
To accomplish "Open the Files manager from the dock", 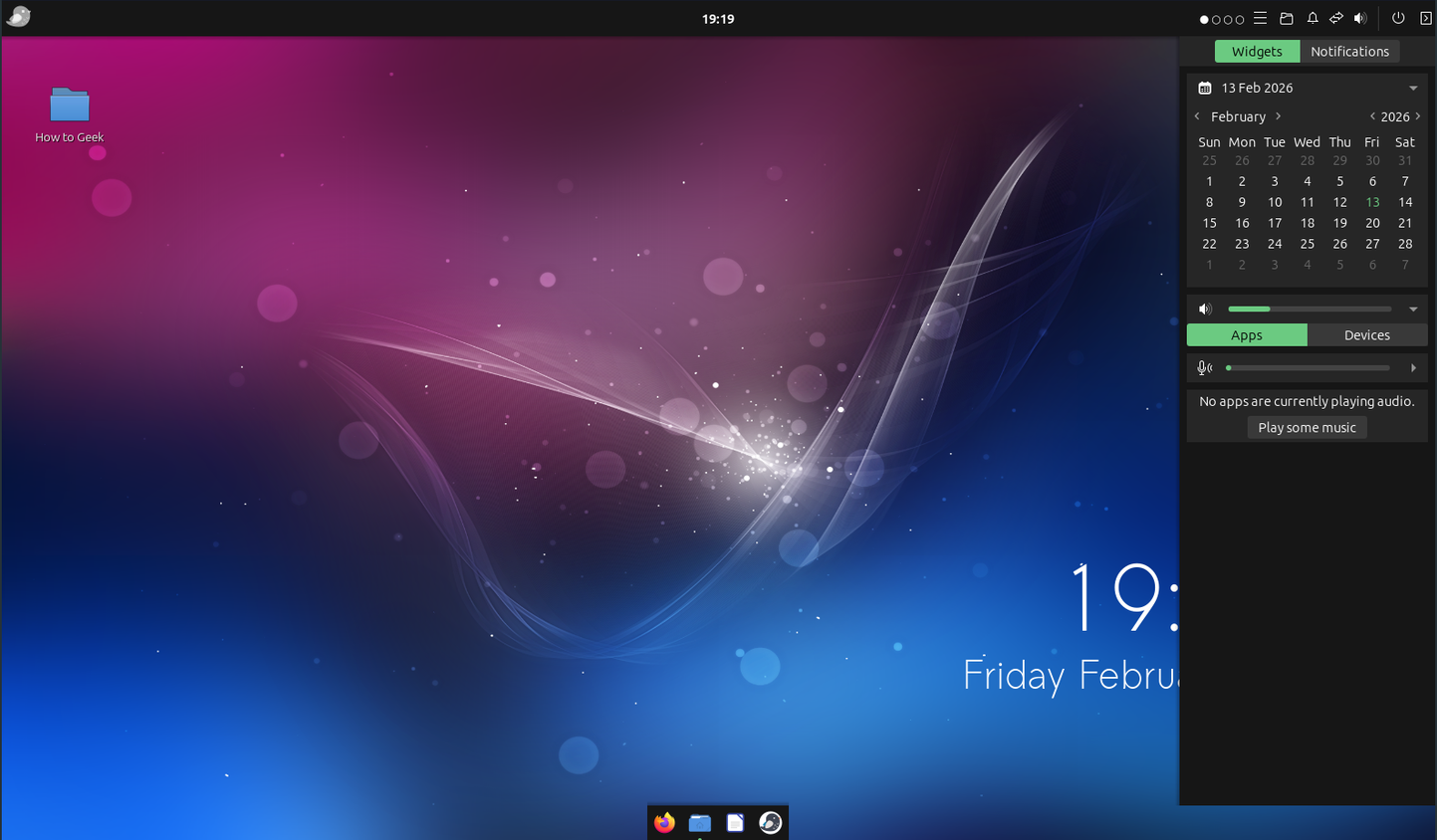I will click(700, 822).
